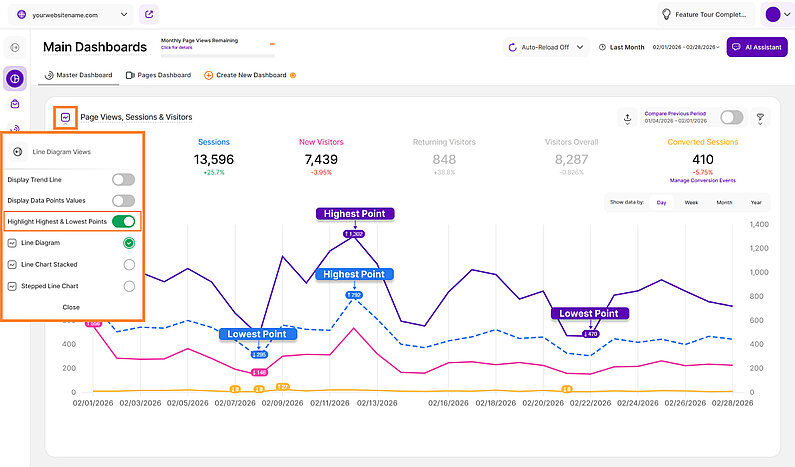This screenshot has height=467, width=795.
Task: Select the Line Chart Stacked option
Action: pyautogui.click(x=128, y=265)
